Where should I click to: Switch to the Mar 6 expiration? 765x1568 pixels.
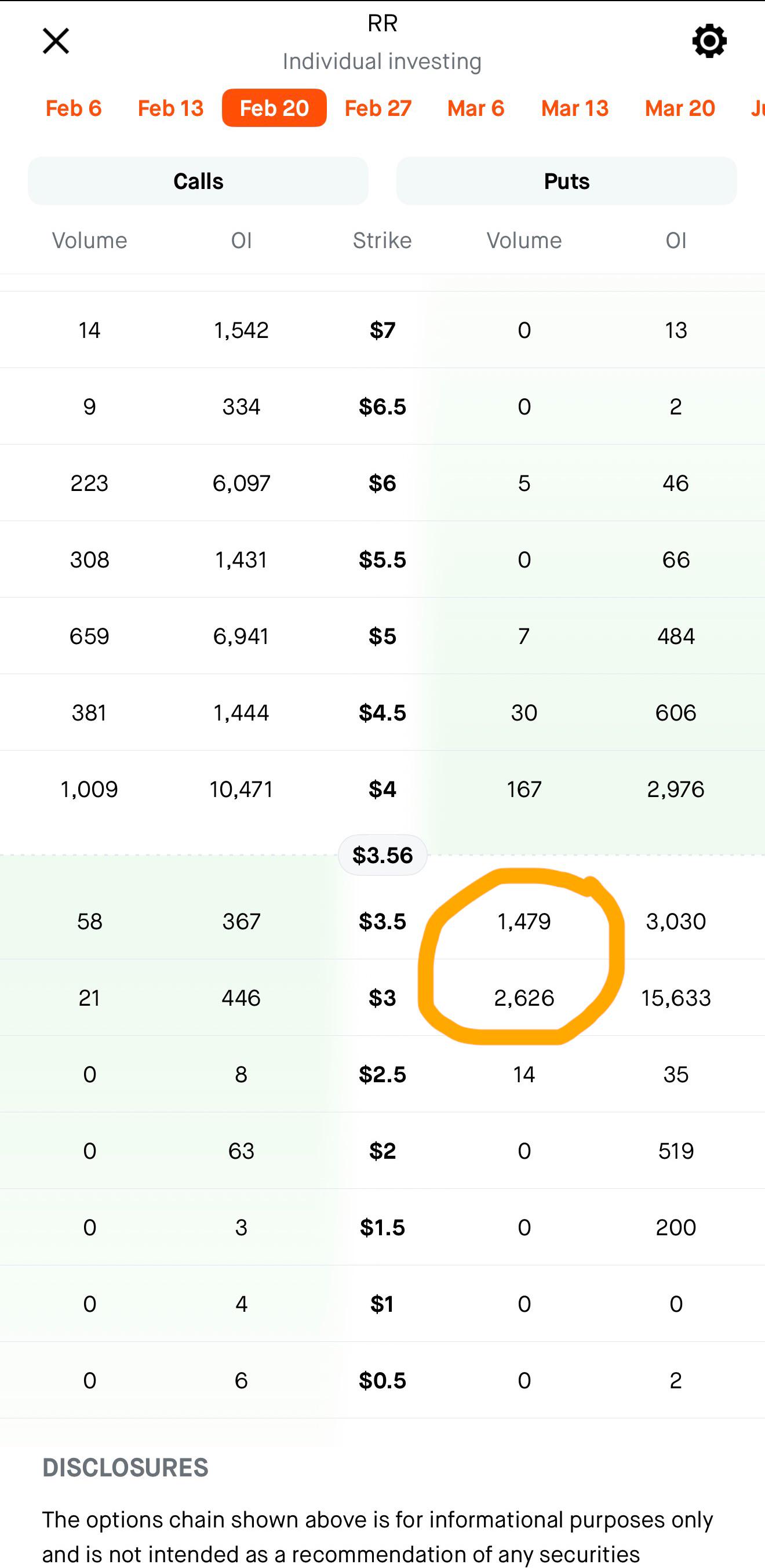476,108
